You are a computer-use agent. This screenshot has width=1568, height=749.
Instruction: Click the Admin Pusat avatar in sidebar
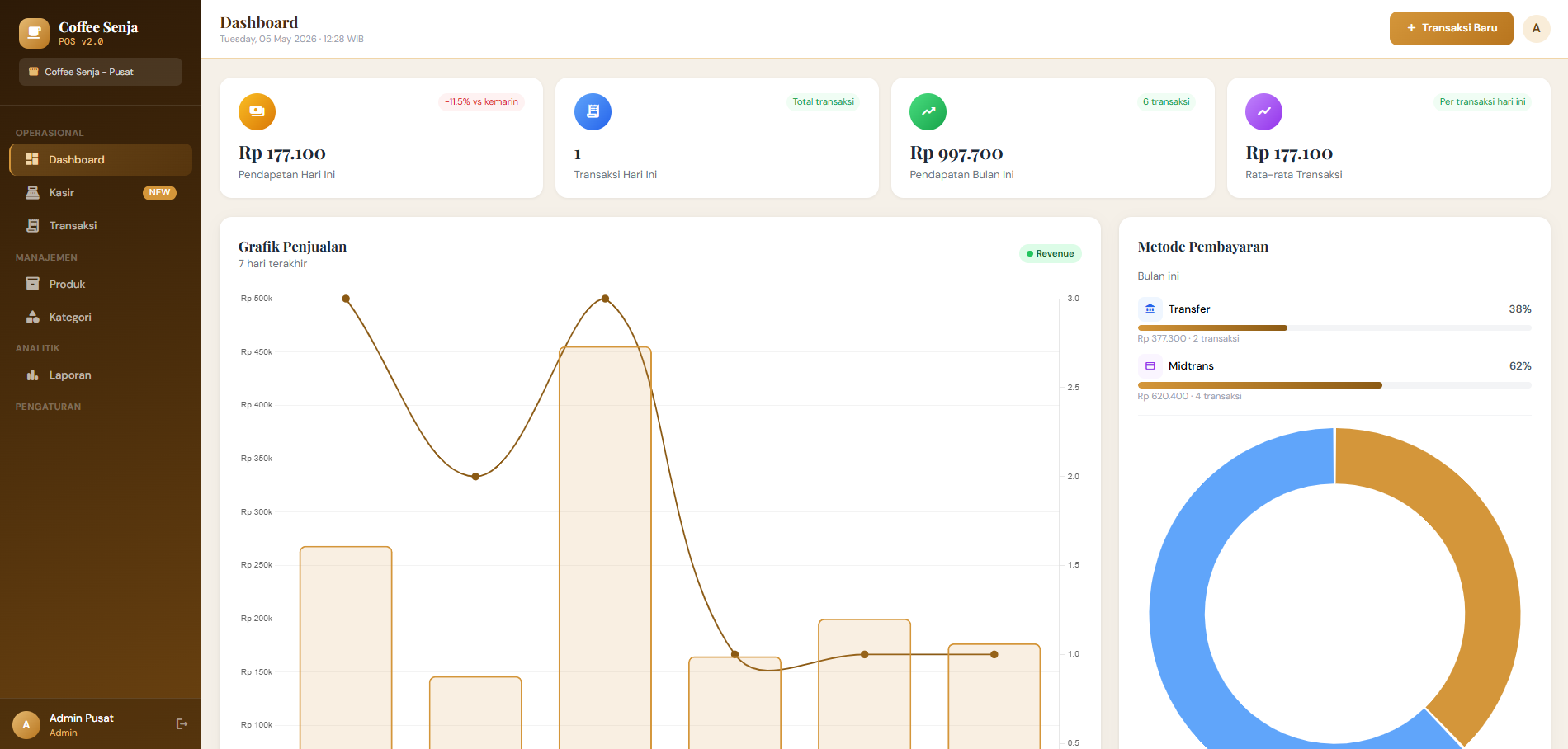(26, 725)
